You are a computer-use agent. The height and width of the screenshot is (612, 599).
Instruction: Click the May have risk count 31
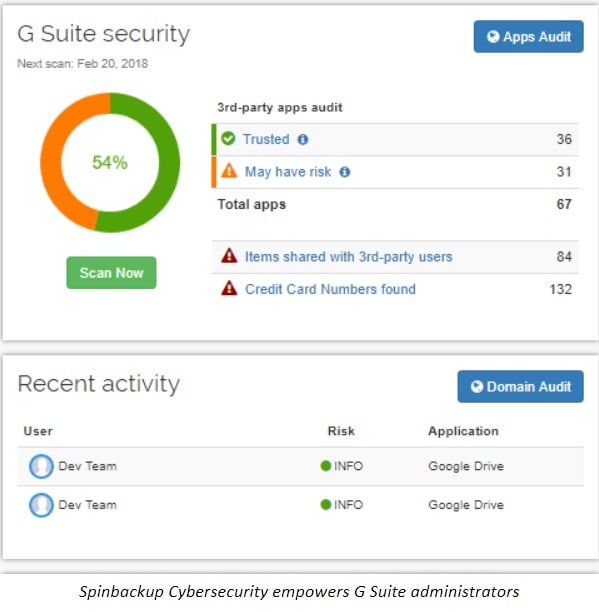(564, 172)
